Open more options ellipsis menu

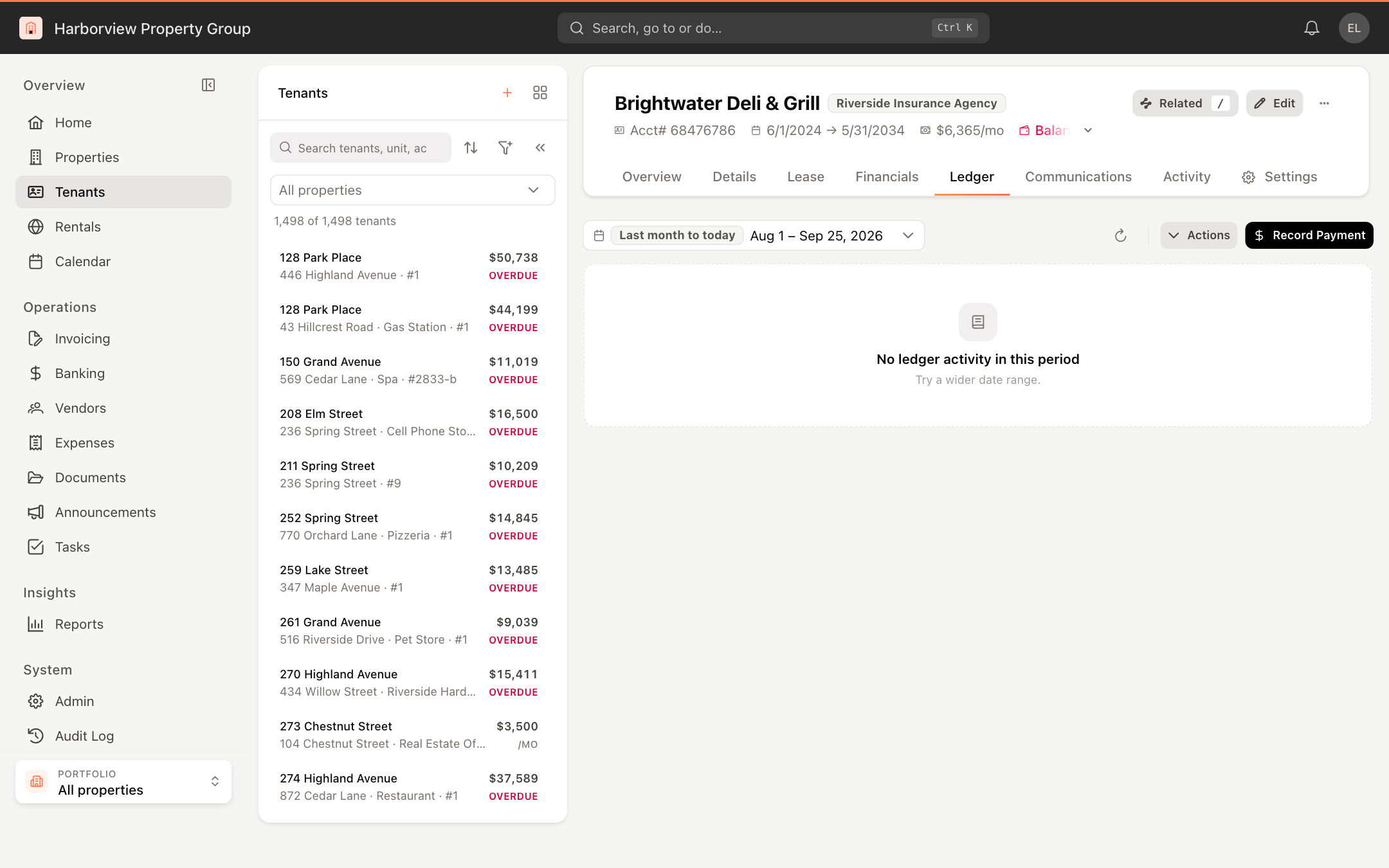click(1324, 104)
